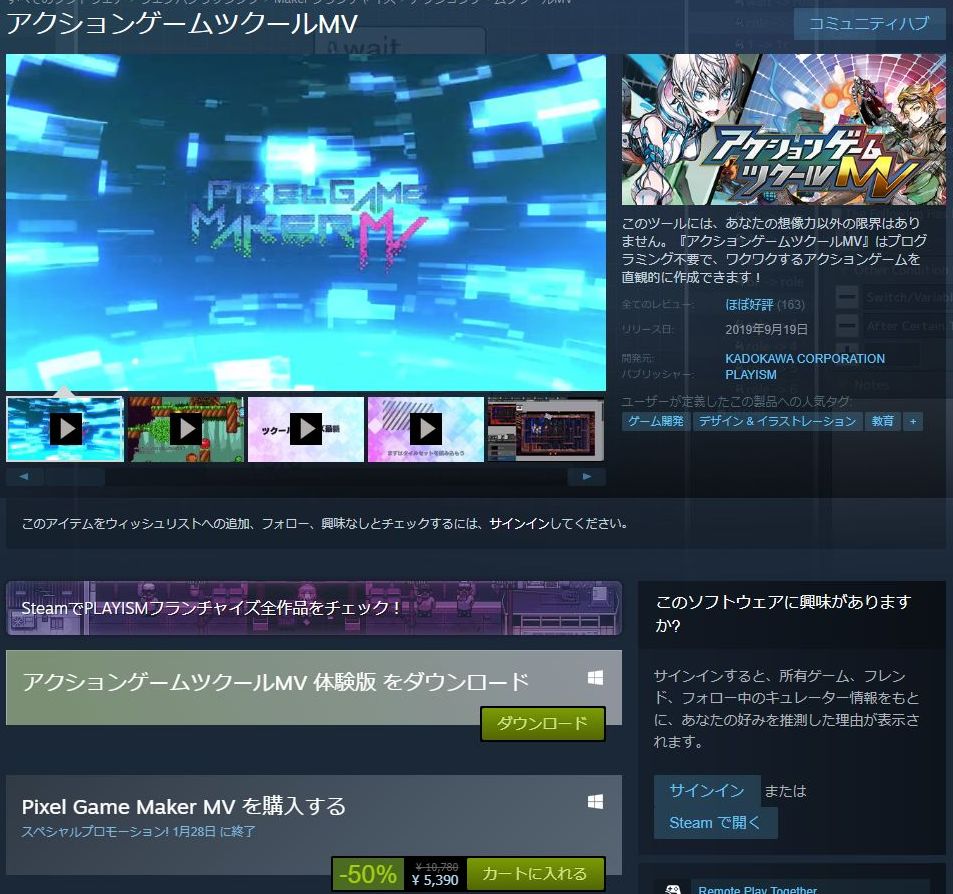
Task: Click the サインイン link in wishlist notice
Action: pos(520,523)
